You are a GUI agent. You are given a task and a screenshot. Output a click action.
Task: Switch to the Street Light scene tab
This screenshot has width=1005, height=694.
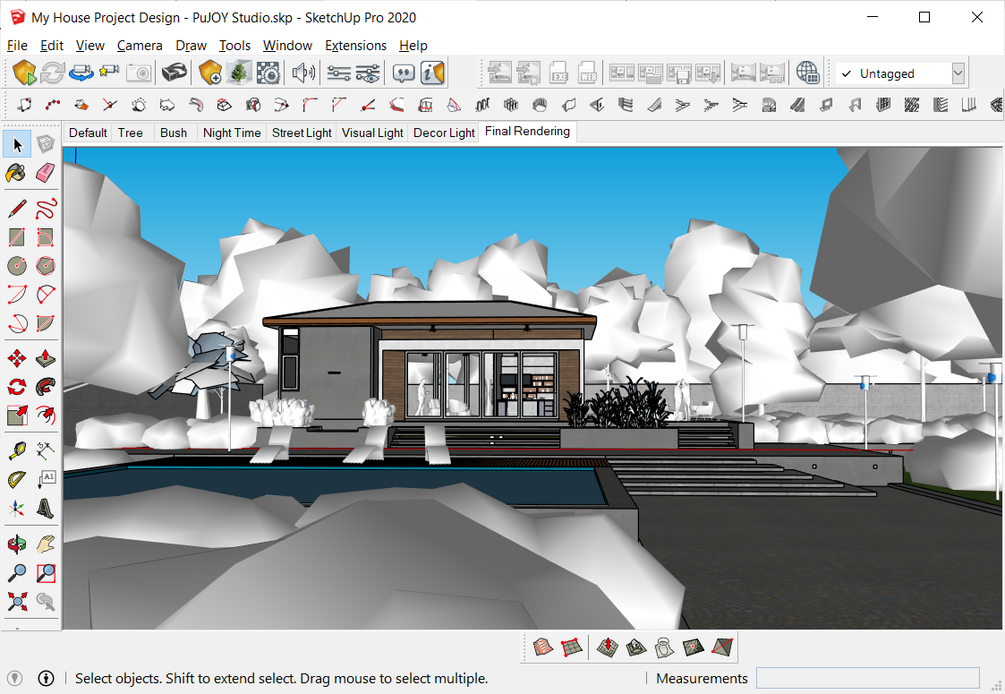pyautogui.click(x=301, y=133)
